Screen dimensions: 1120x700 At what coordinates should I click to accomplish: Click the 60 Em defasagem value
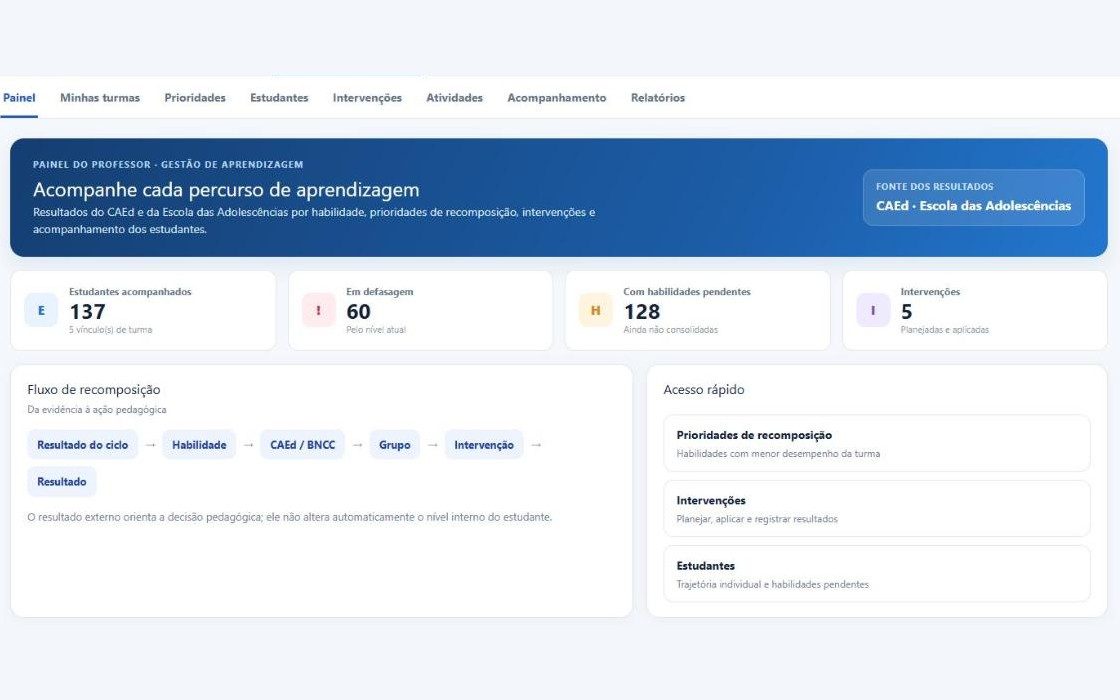click(359, 311)
